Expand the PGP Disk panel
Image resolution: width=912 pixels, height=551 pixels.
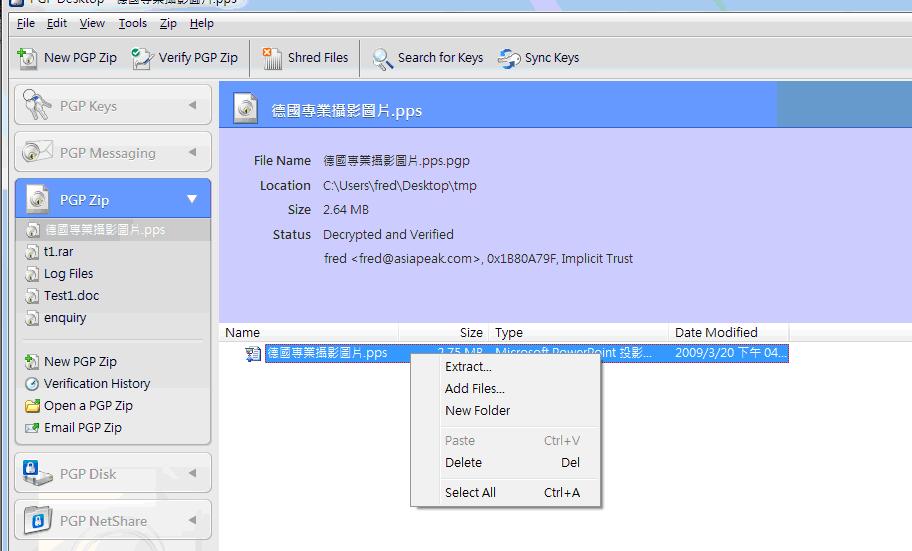coord(192,474)
